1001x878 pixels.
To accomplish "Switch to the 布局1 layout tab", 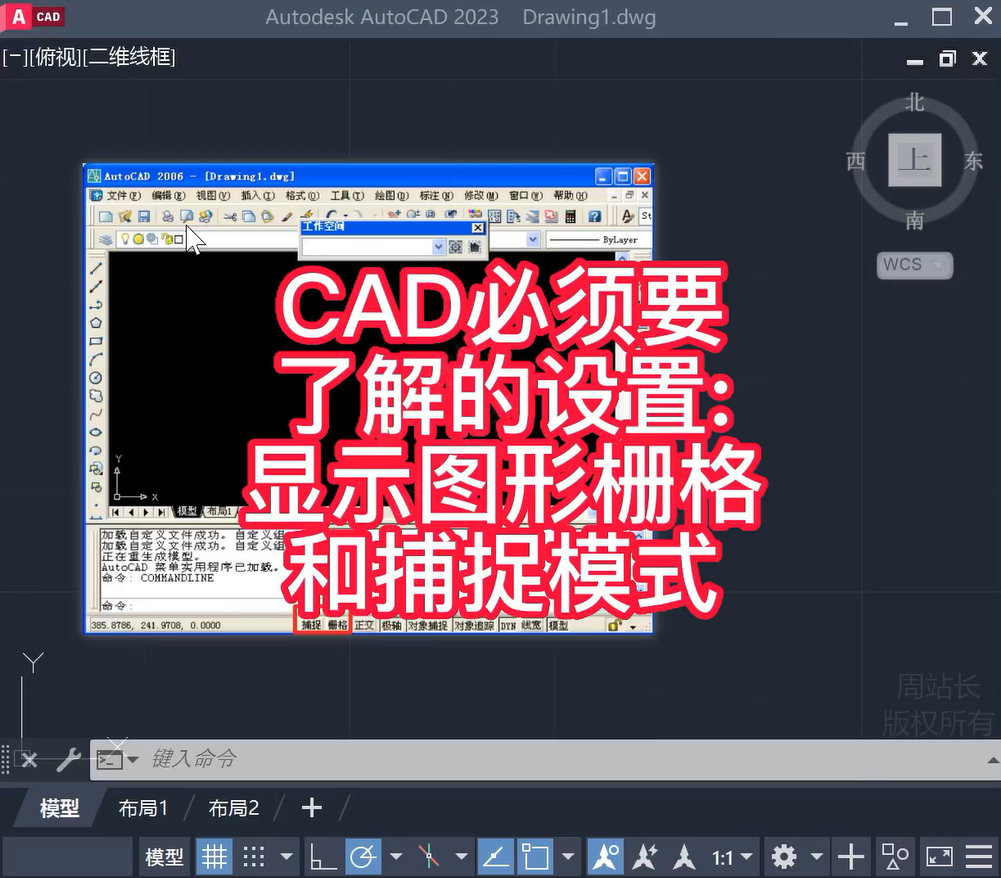I will point(143,808).
